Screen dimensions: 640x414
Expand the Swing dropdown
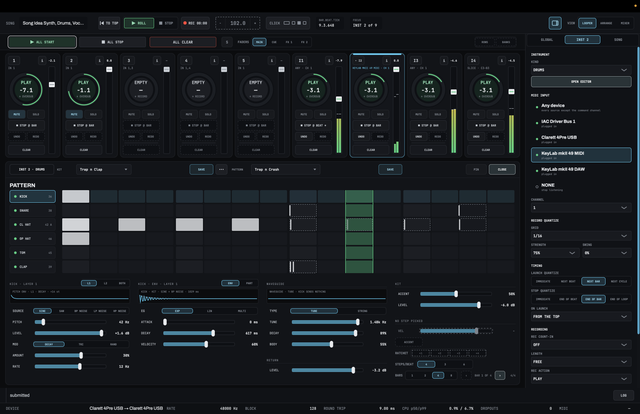tap(607, 253)
